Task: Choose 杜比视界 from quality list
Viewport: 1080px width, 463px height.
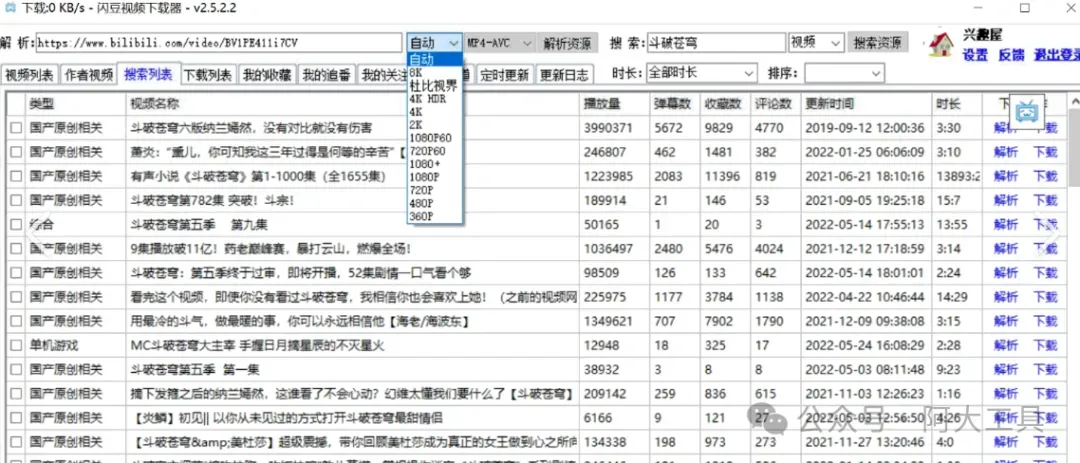Action: [435, 85]
